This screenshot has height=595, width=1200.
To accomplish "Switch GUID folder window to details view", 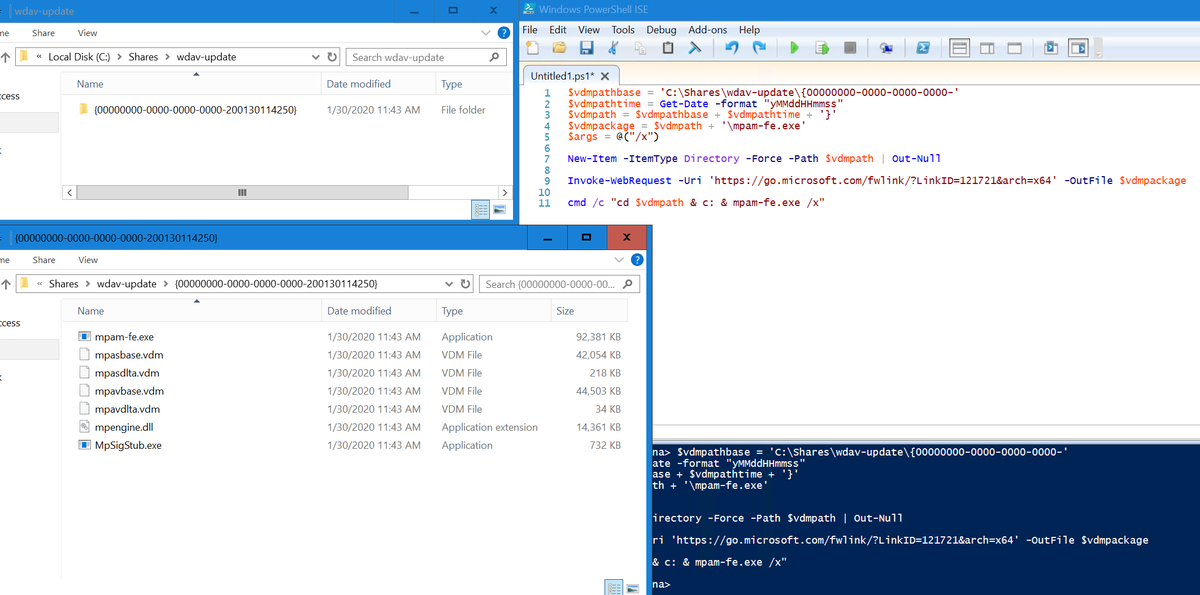I will point(614,587).
